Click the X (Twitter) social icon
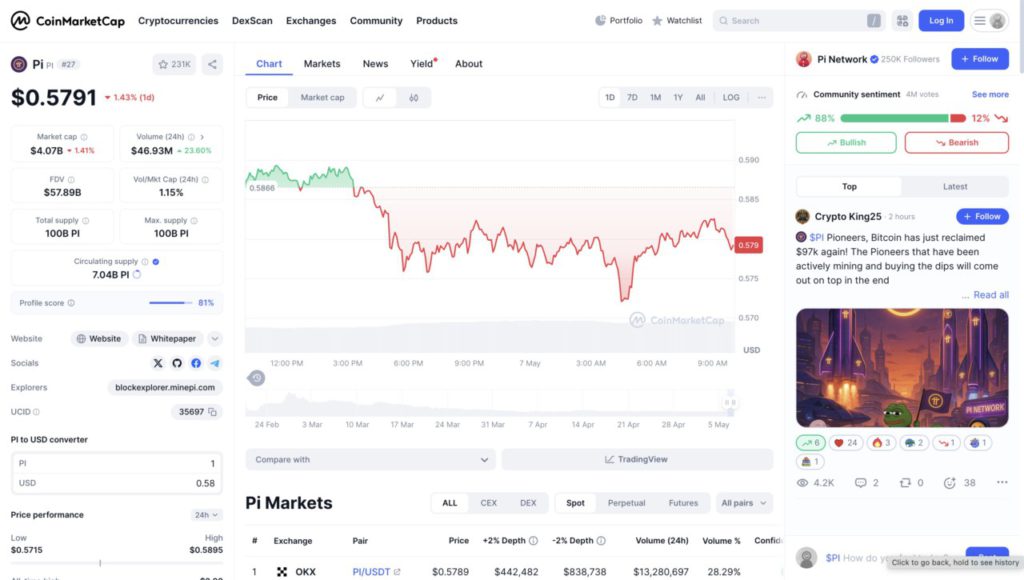The image size is (1024, 580). point(158,363)
